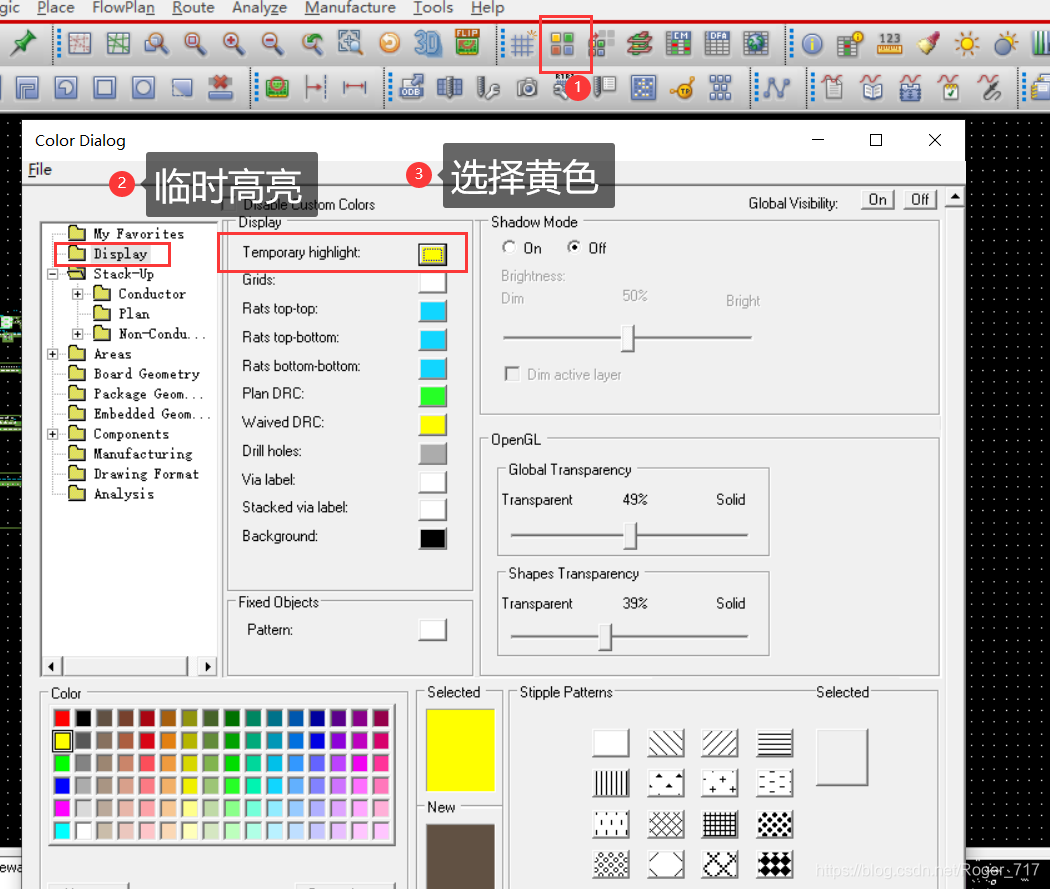This screenshot has height=889, width=1050.
Task: Click the pushpin icon in toolbar
Action: click(x=22, y=44)
